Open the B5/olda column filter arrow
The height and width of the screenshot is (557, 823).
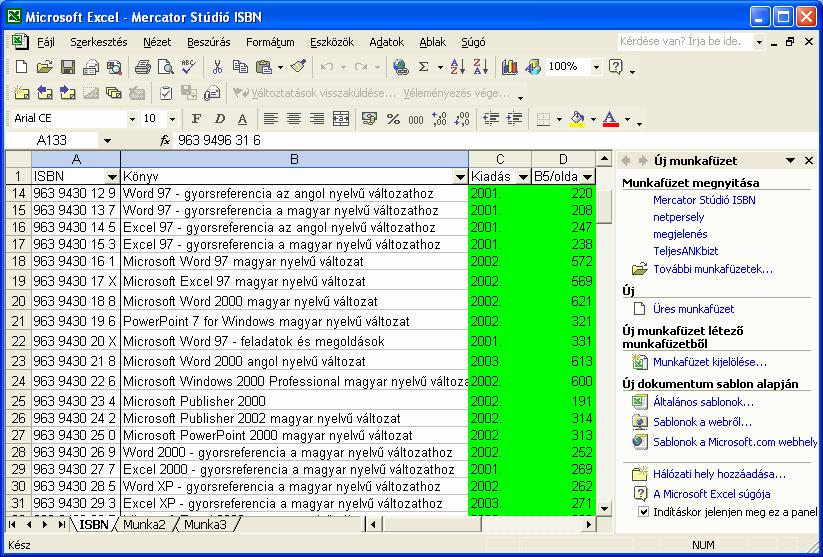tap(587, 177)
